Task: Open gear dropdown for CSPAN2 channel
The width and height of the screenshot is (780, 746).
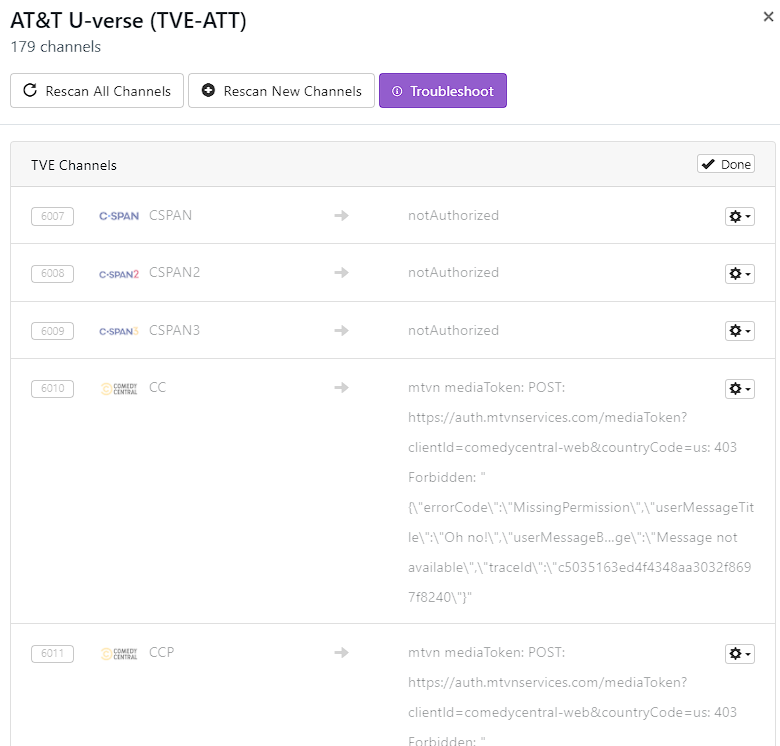Action: pyautogui.click(x=739, y=273)
